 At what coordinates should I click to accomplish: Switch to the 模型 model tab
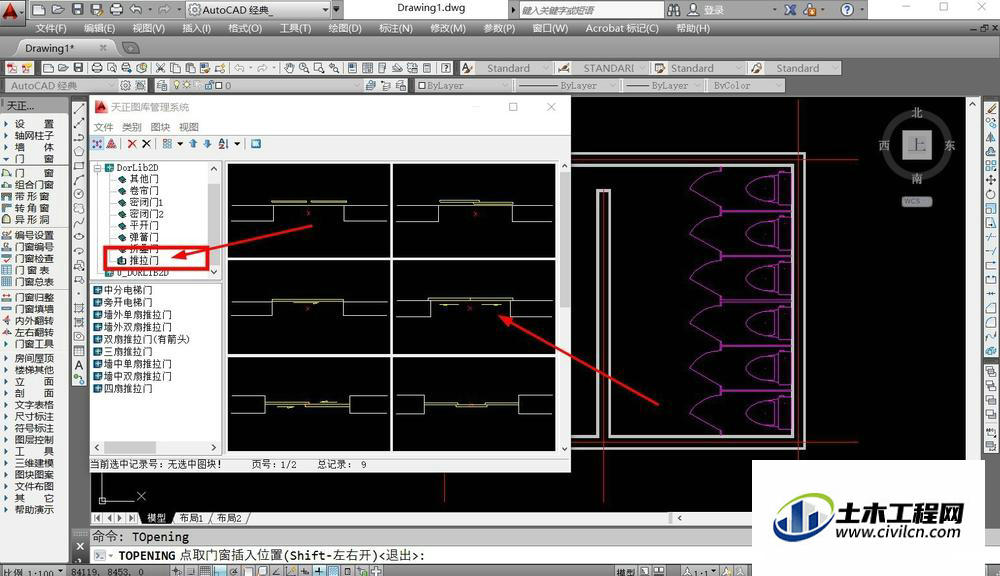click(x=156, y=518)
